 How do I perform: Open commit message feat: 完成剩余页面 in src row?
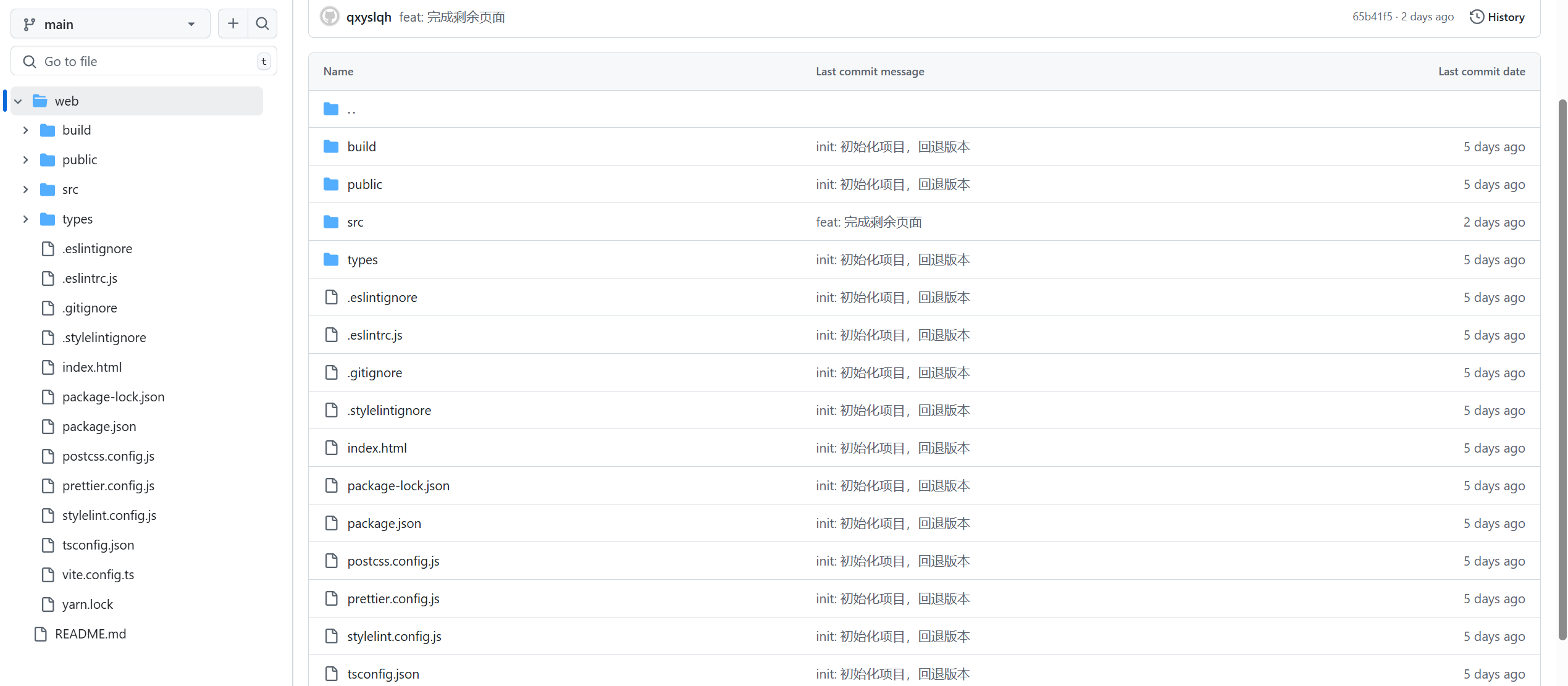868,222
